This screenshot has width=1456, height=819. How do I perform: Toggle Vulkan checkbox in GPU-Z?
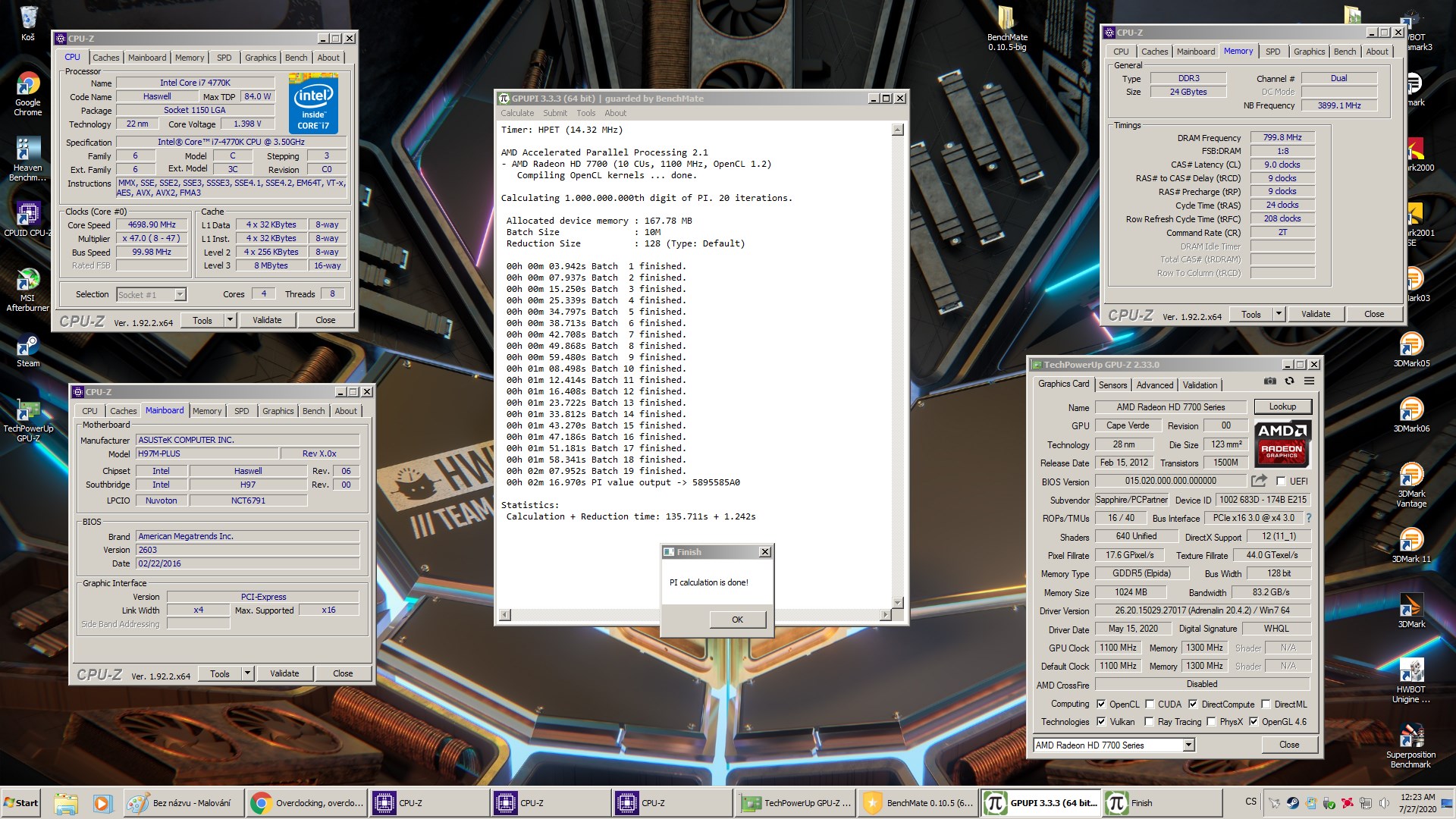pos(1101,722)
